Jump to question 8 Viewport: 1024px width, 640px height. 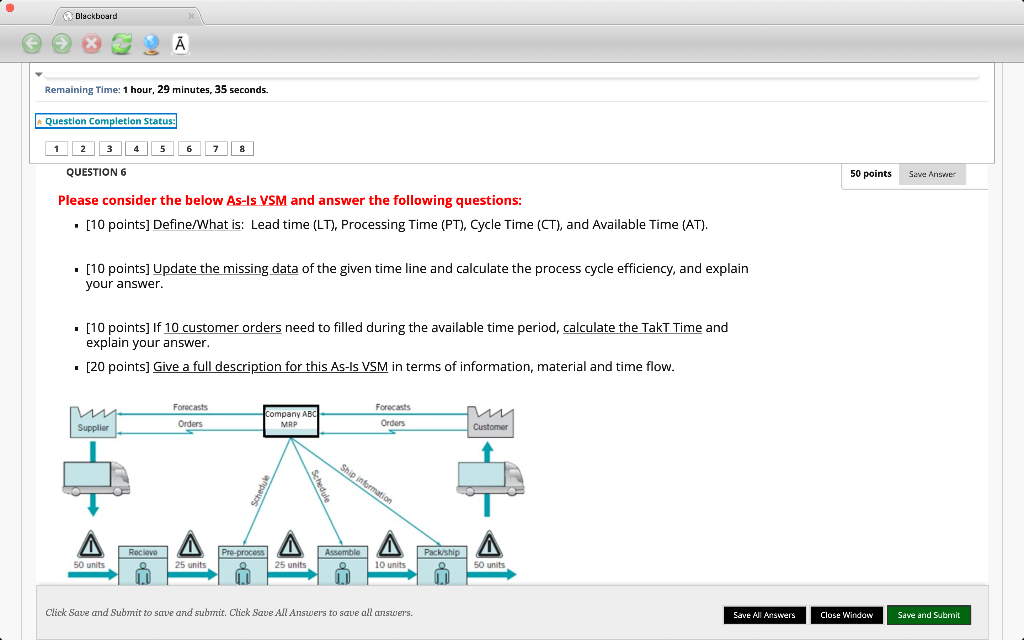[x=242, y=149]
